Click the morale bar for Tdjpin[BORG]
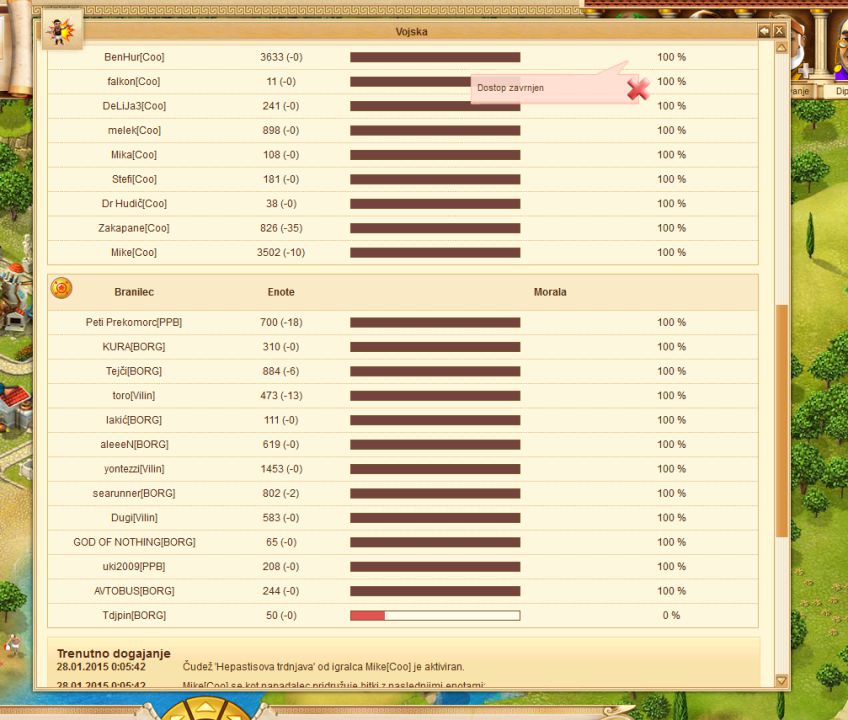Viewport: 848px width, 720px height. [435, 616]
